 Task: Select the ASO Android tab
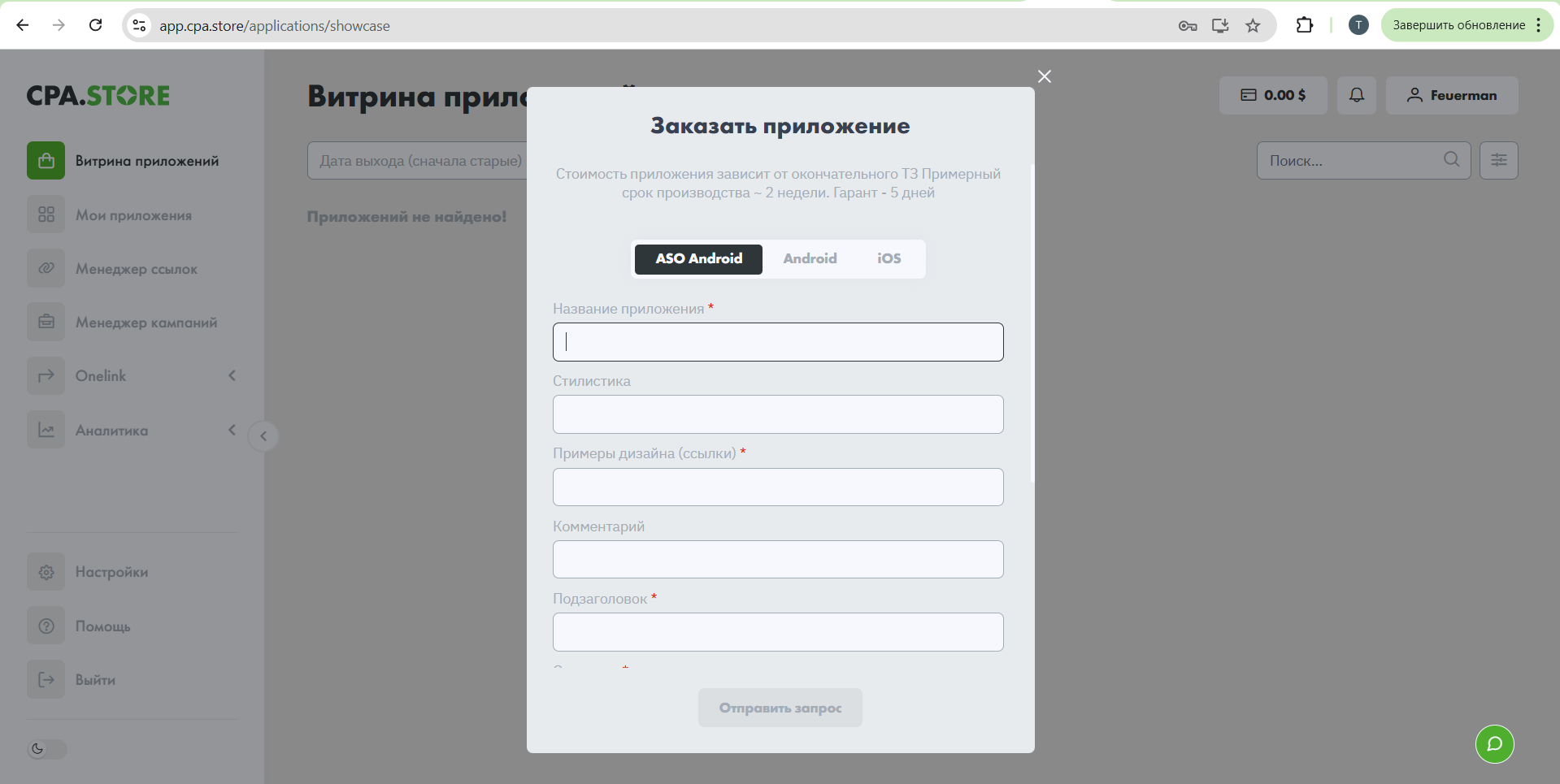tap(698, 259)
